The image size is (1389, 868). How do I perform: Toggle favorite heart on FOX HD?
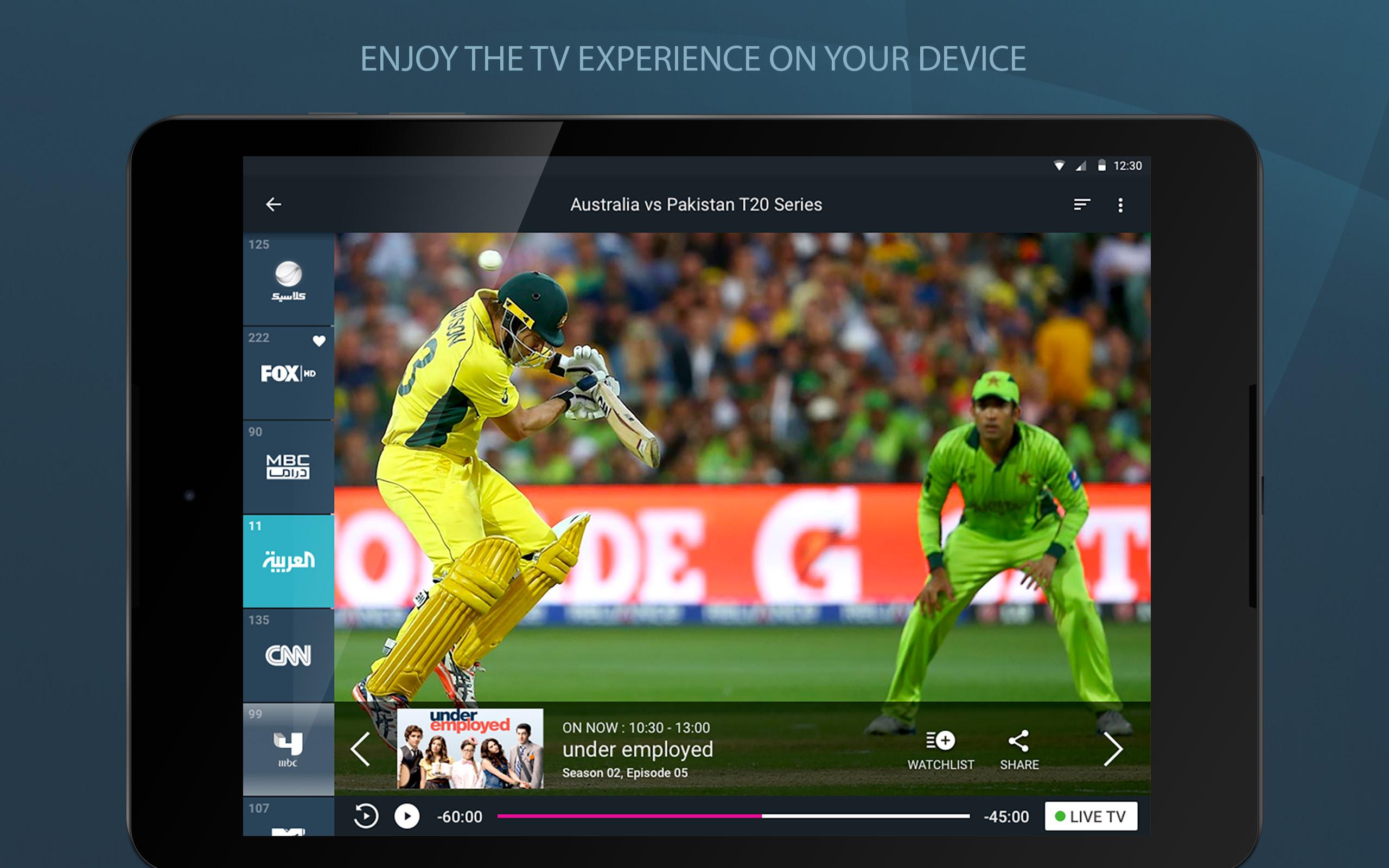tap(319, 341)
